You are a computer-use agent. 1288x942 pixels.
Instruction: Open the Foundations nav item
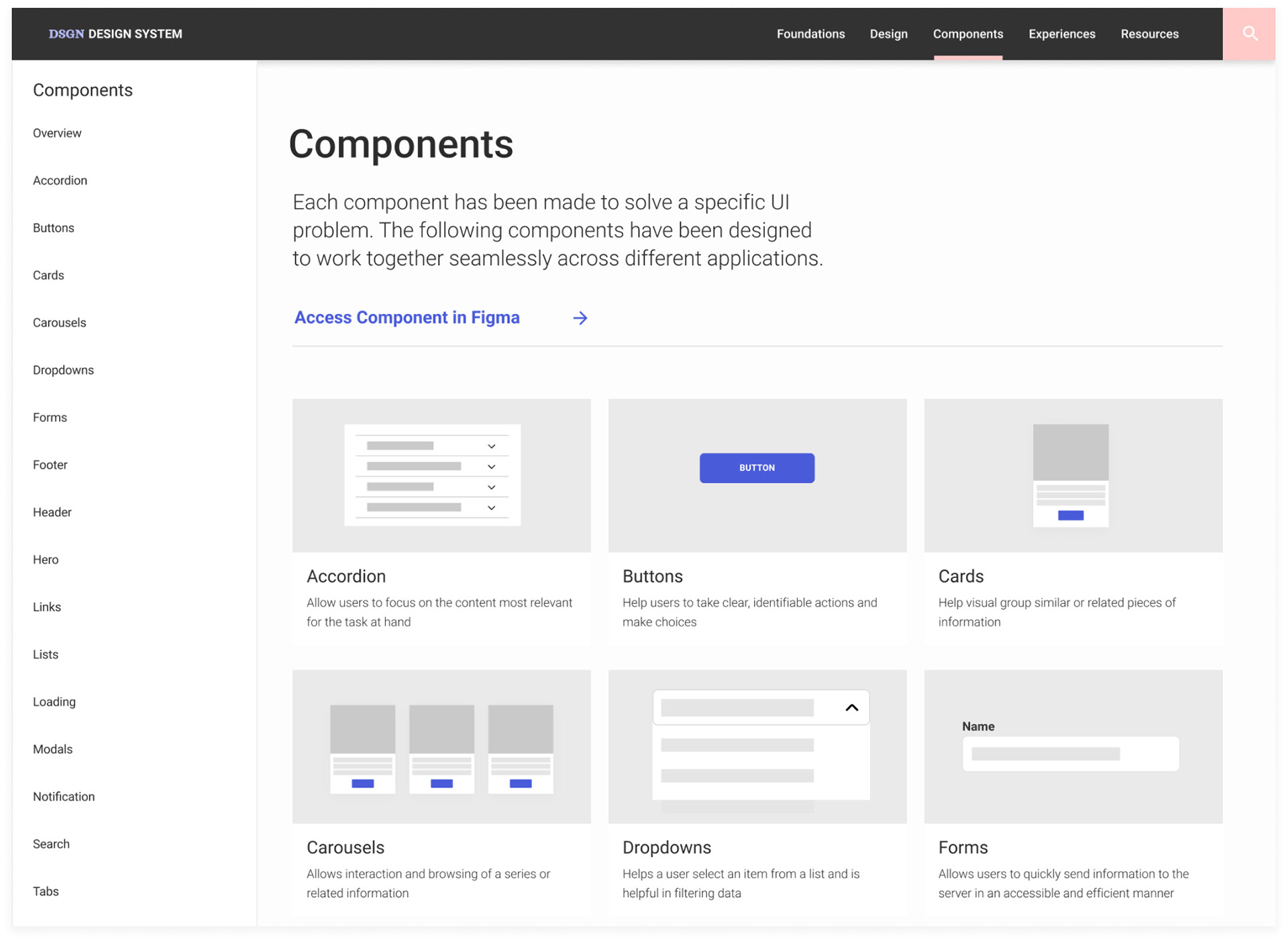810,34
